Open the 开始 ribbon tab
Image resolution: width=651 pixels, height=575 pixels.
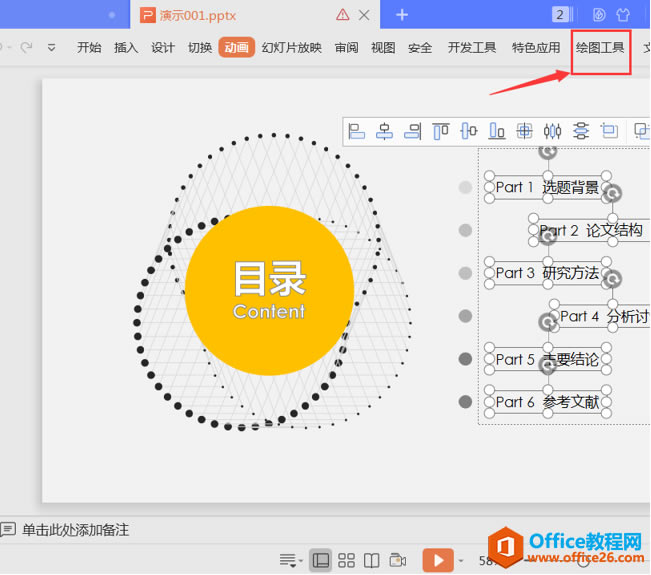pos(89,48)
